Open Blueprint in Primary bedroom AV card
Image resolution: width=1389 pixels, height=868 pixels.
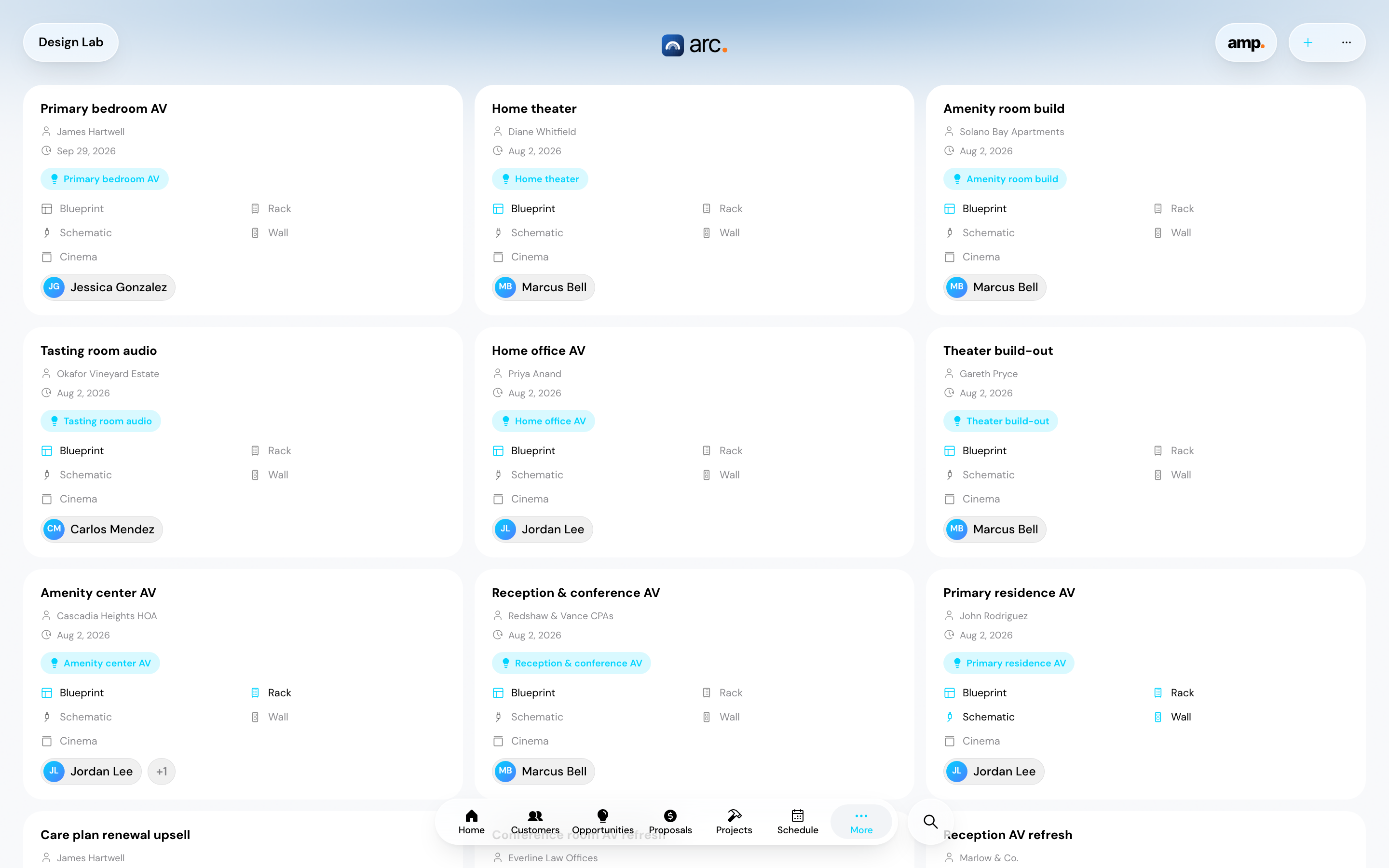coord(72,209)
